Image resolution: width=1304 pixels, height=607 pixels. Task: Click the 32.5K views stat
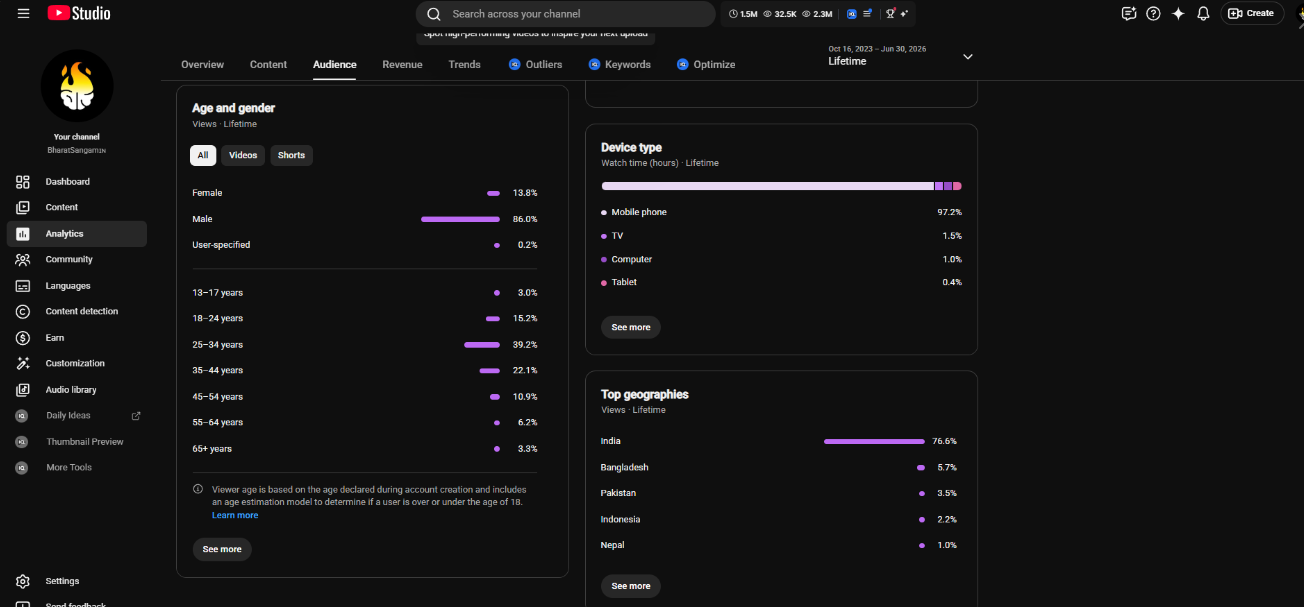coord(779,14)
